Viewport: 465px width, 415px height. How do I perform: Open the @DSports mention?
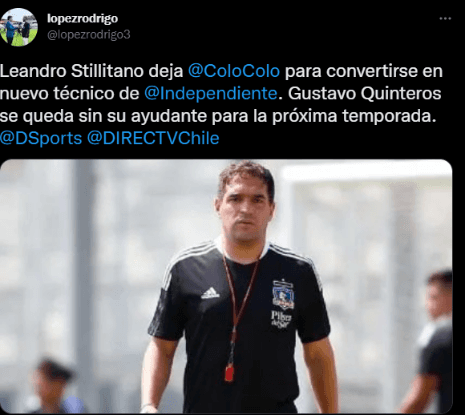41,138
